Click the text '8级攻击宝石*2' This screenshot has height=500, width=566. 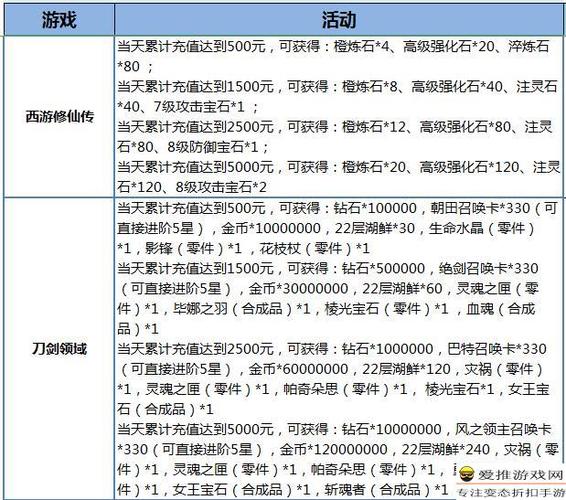tap(221, 187)
